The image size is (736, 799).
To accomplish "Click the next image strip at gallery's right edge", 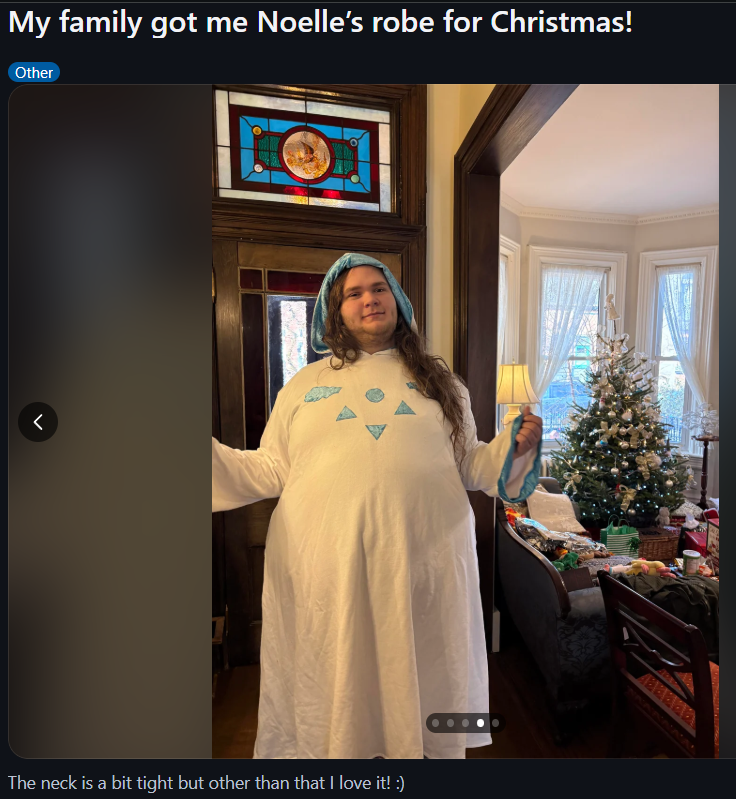I will [x=727, y=421].
